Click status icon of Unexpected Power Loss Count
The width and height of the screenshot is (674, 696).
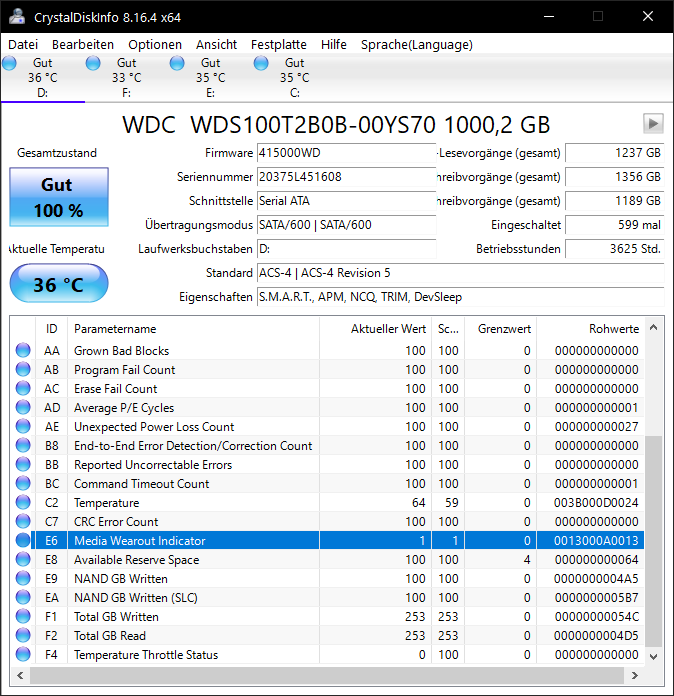(x=23, y=426)
